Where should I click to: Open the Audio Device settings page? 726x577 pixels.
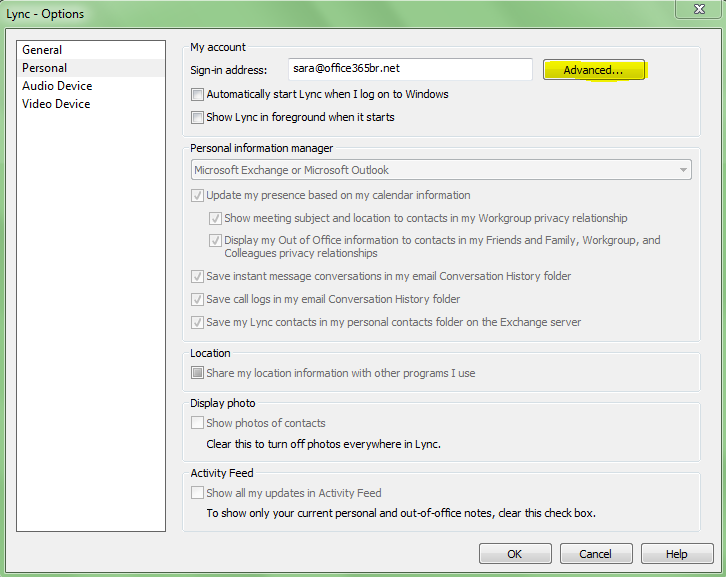pos(57,86)
